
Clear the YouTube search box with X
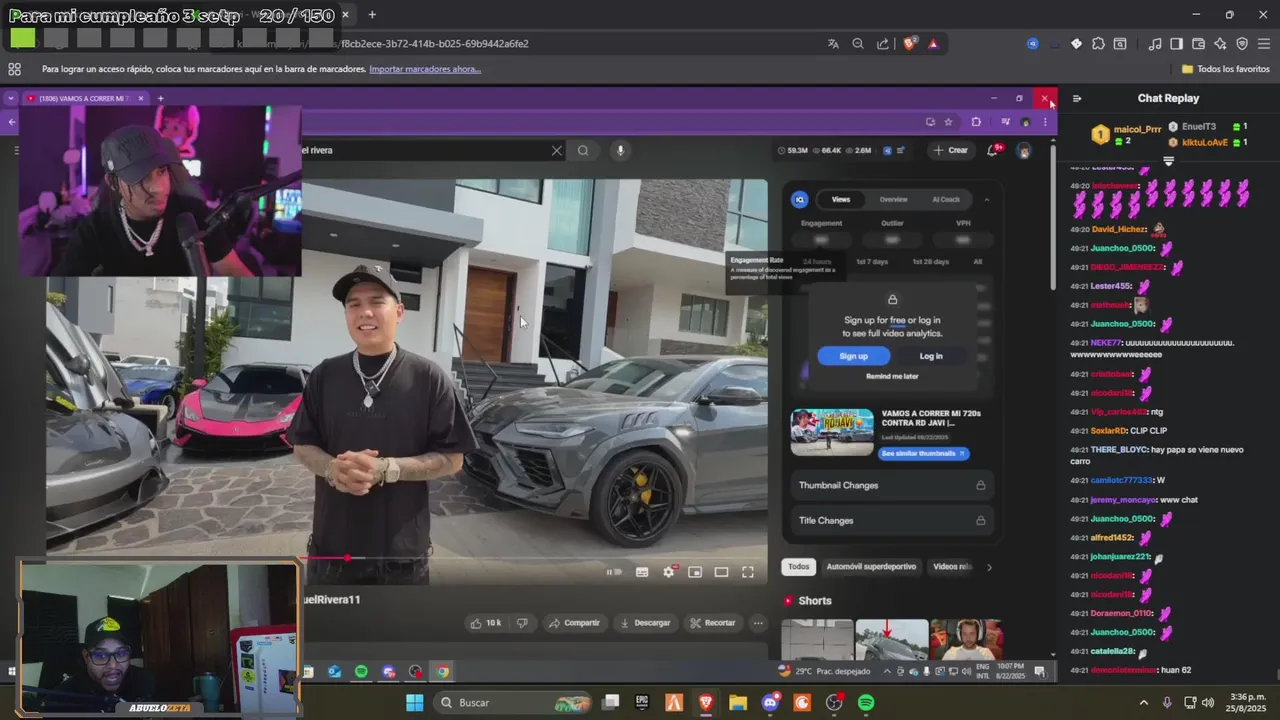(557, 151)
